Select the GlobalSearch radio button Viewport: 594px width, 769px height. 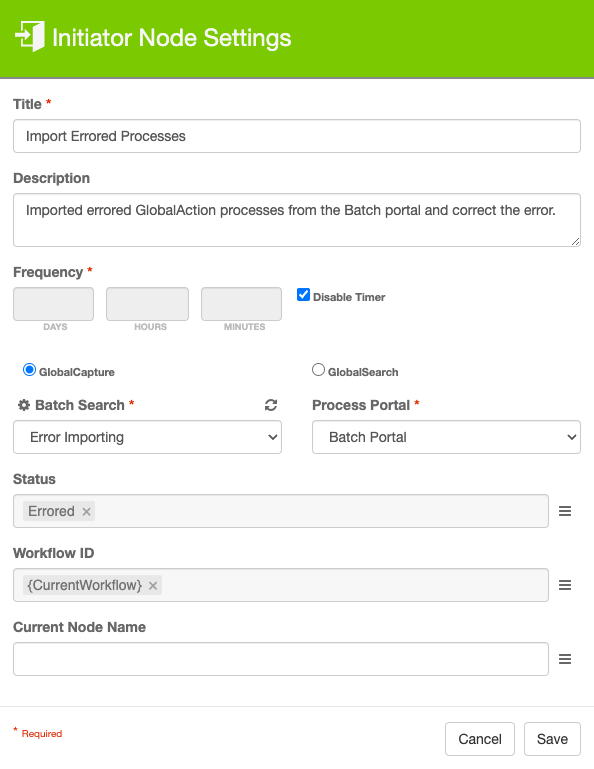tap(318, 370)
